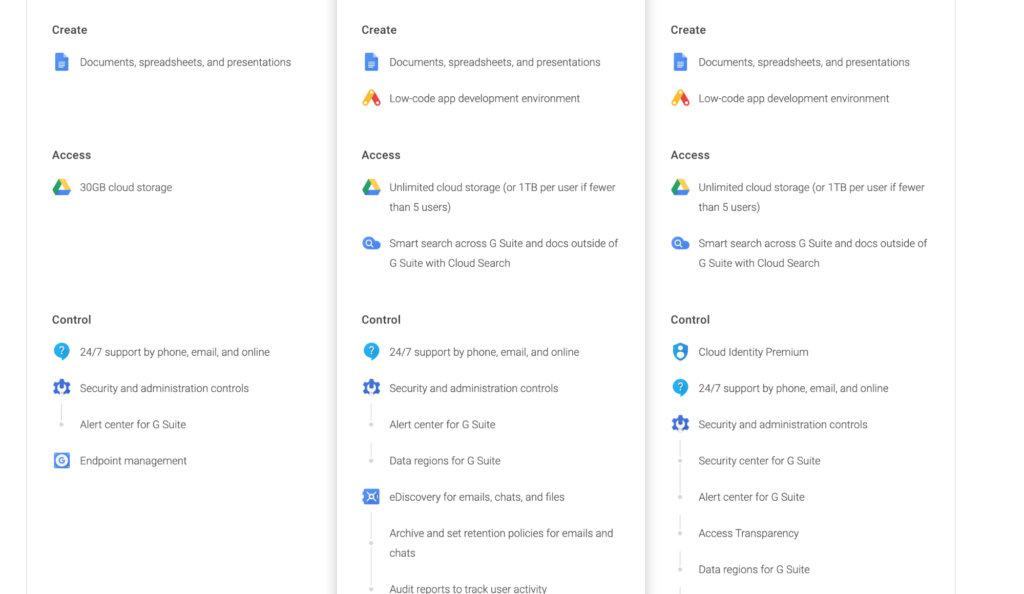1024x594 pixels.
Task: Click support question icon in third column
Action: pos(680,388)
